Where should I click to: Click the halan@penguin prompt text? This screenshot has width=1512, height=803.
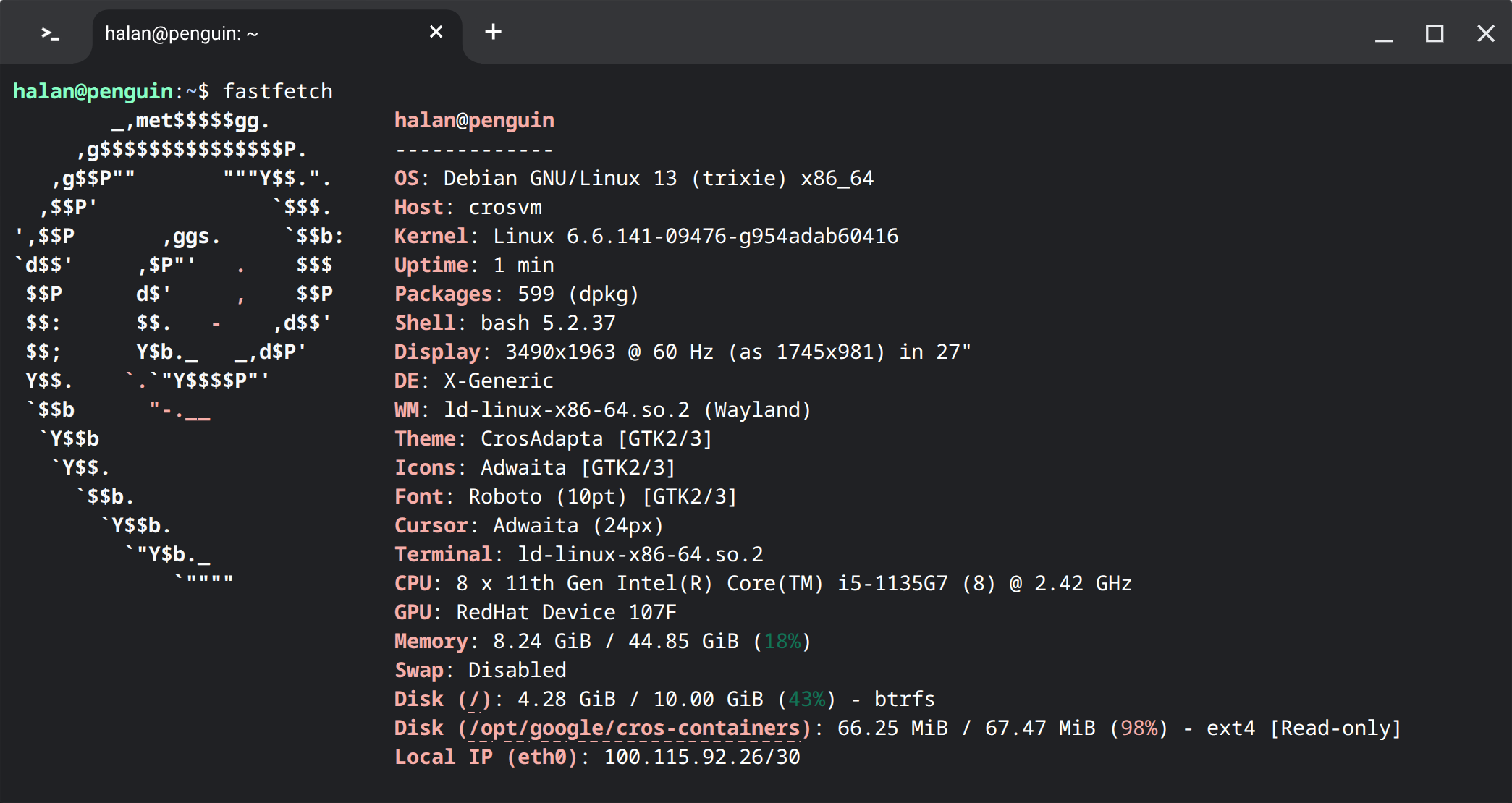coord(93,91)
